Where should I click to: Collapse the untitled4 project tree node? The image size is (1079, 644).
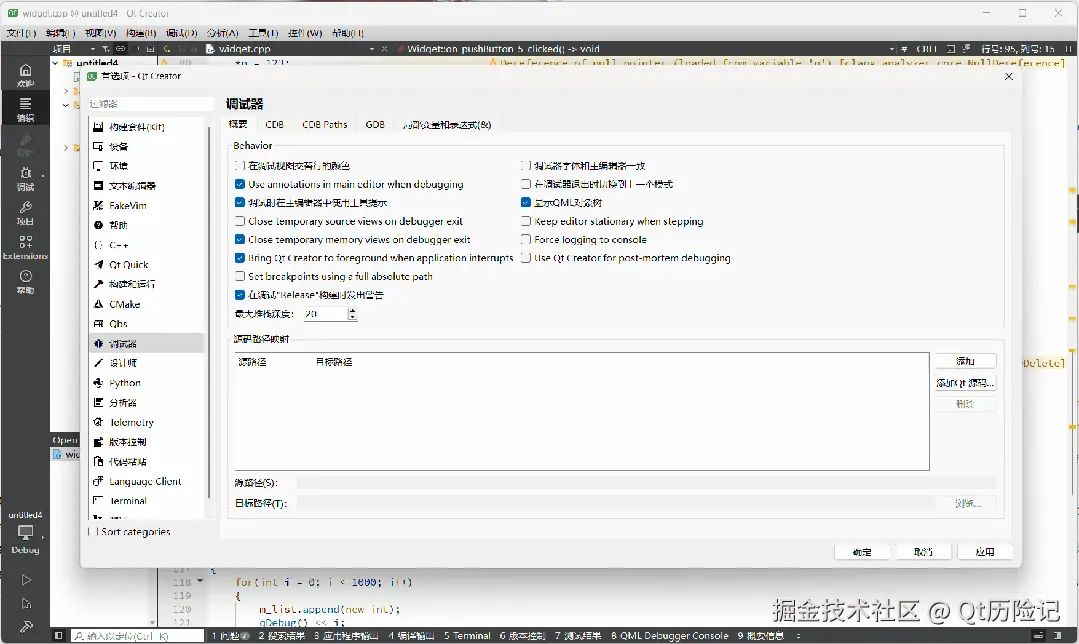(56, 63)
